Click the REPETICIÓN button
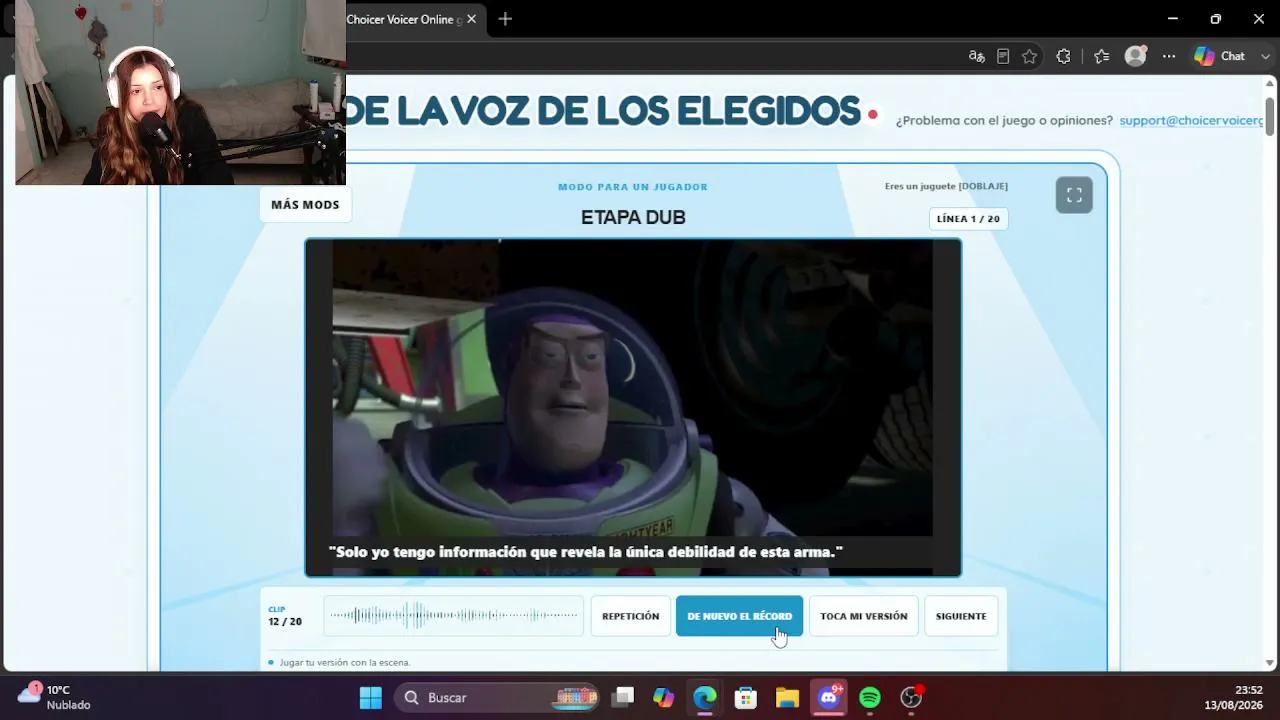The image size is (1280, 720). click(630, 616)
